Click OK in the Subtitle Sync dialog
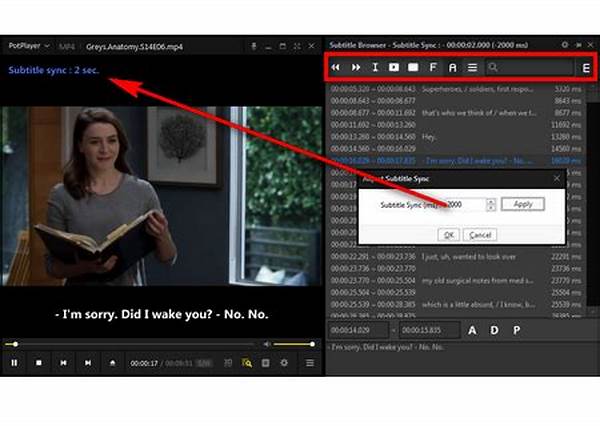600x426 pixels. (x=448, y=235)
